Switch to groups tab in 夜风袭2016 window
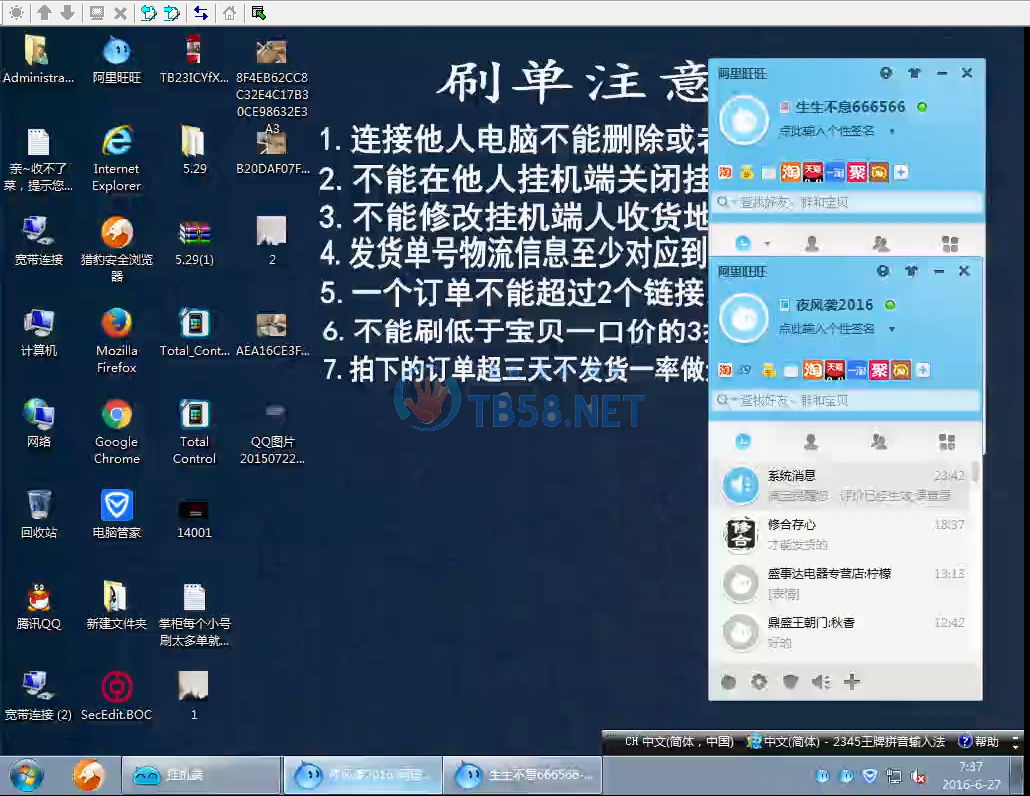1030x796 pixels. pyautogui.click(x=879, y=441)
